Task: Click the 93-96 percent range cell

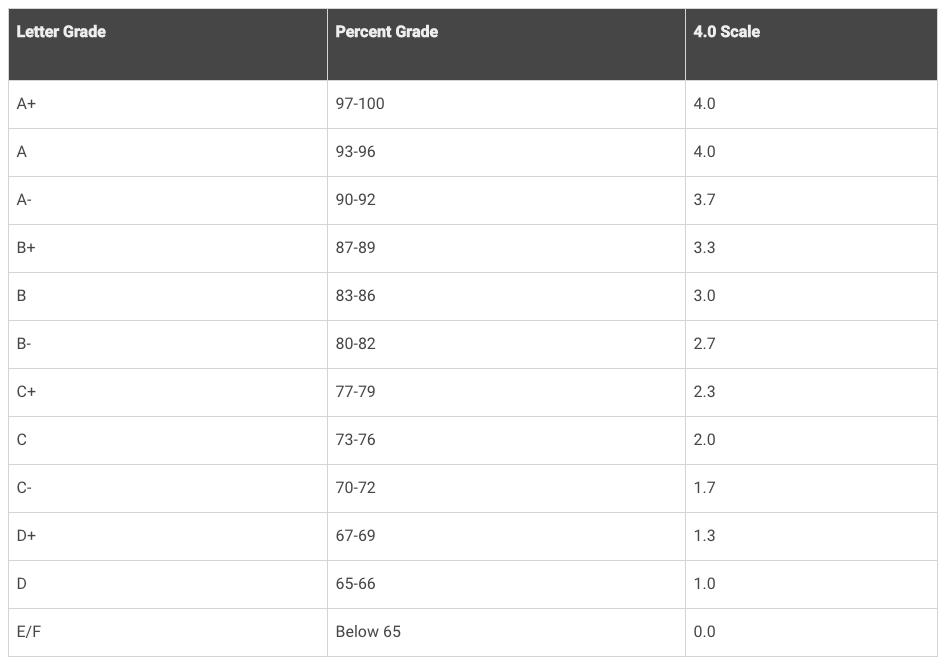Action: coord(356,152)
